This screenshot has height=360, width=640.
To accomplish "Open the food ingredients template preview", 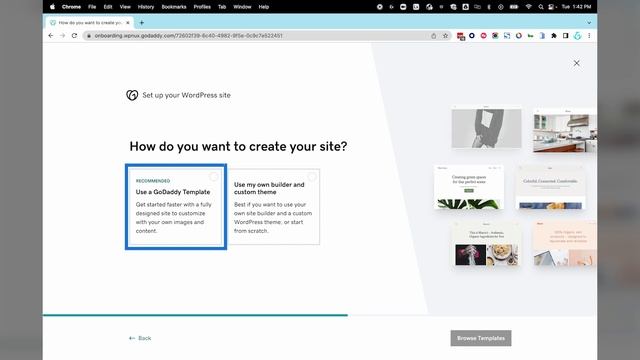I will pyautogui.click(x=486, y=244).
